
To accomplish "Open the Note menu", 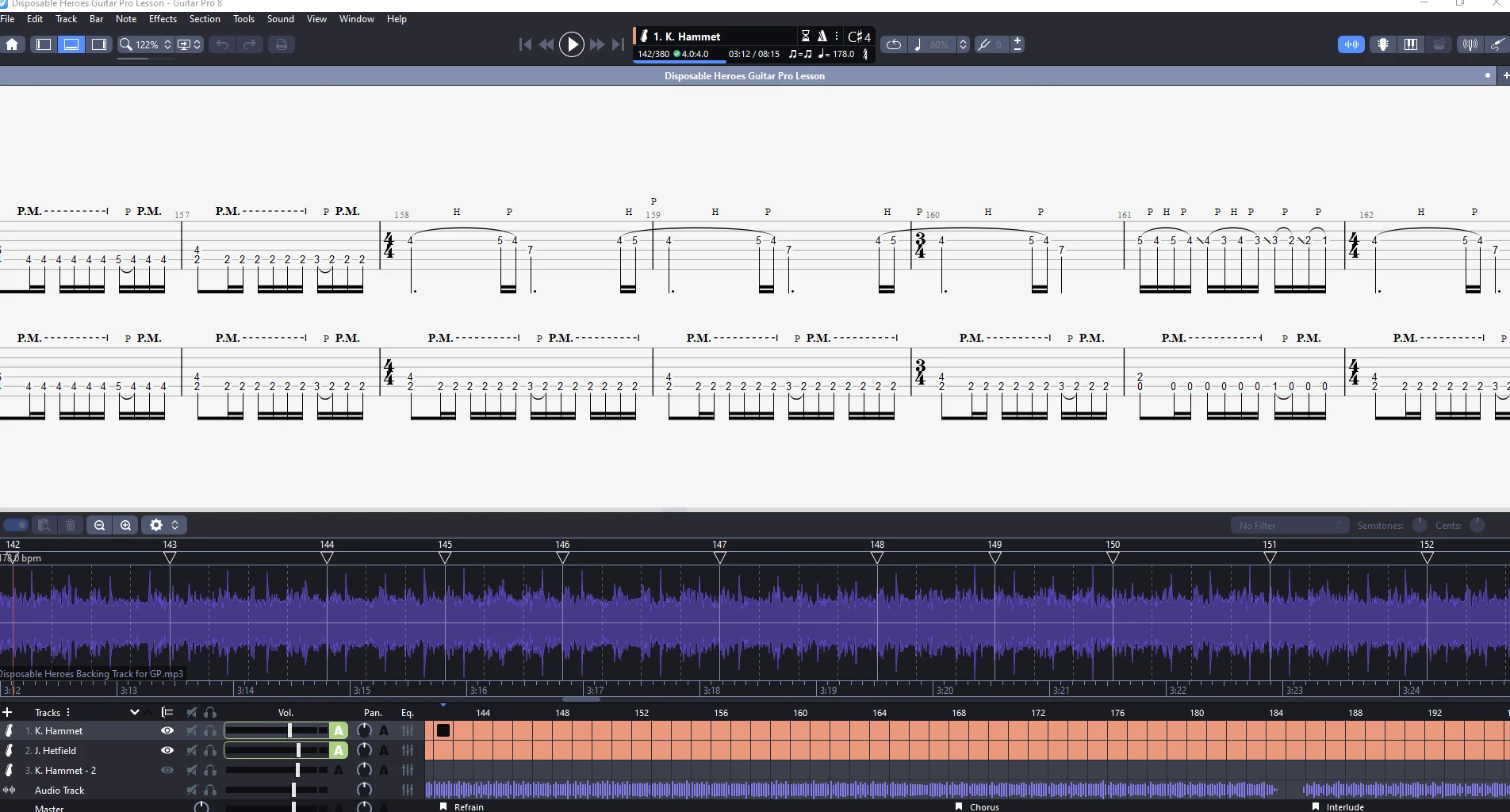I will point(126,19).
